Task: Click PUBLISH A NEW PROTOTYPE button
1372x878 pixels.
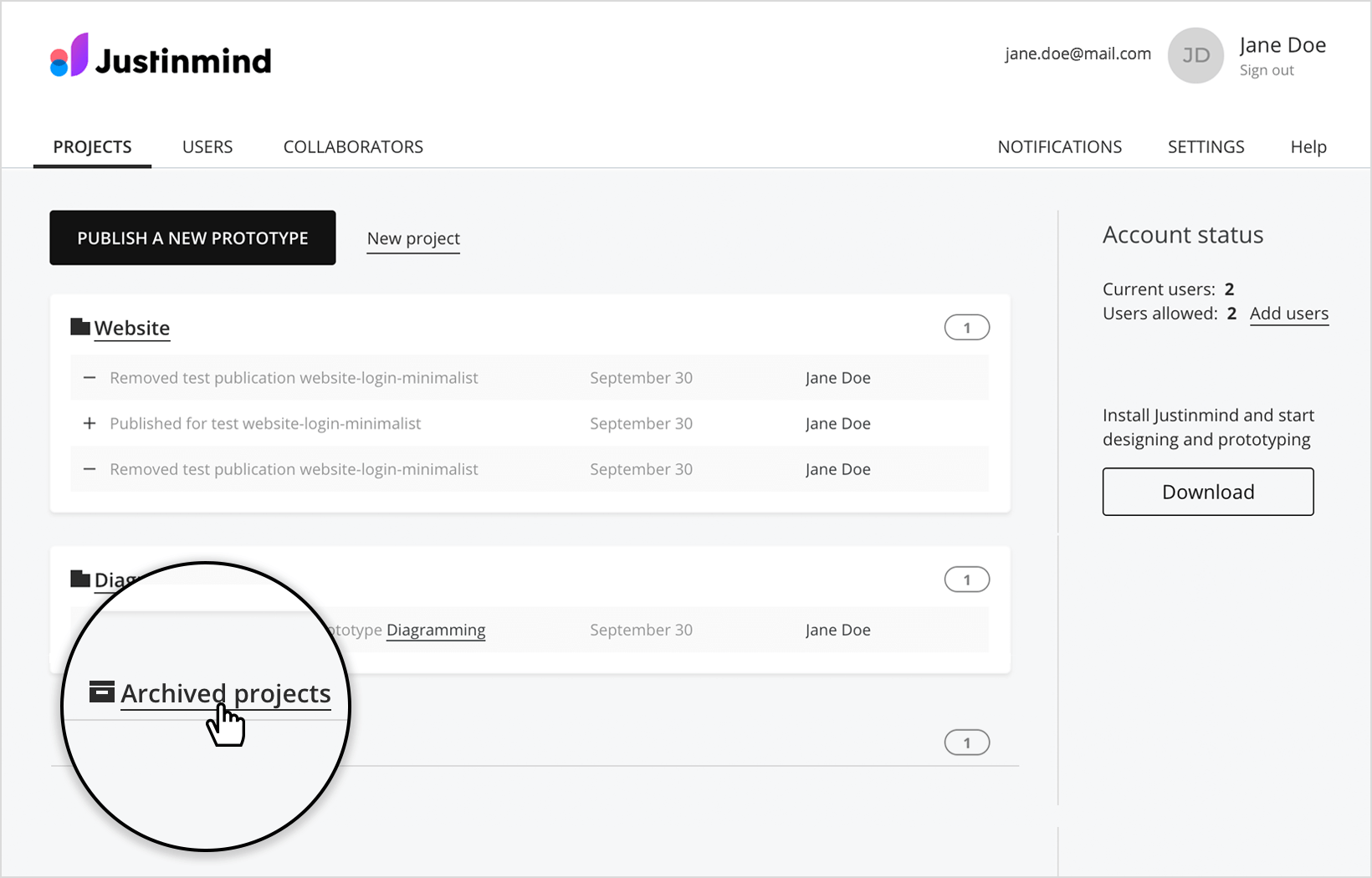Action: tap(192, 237)
